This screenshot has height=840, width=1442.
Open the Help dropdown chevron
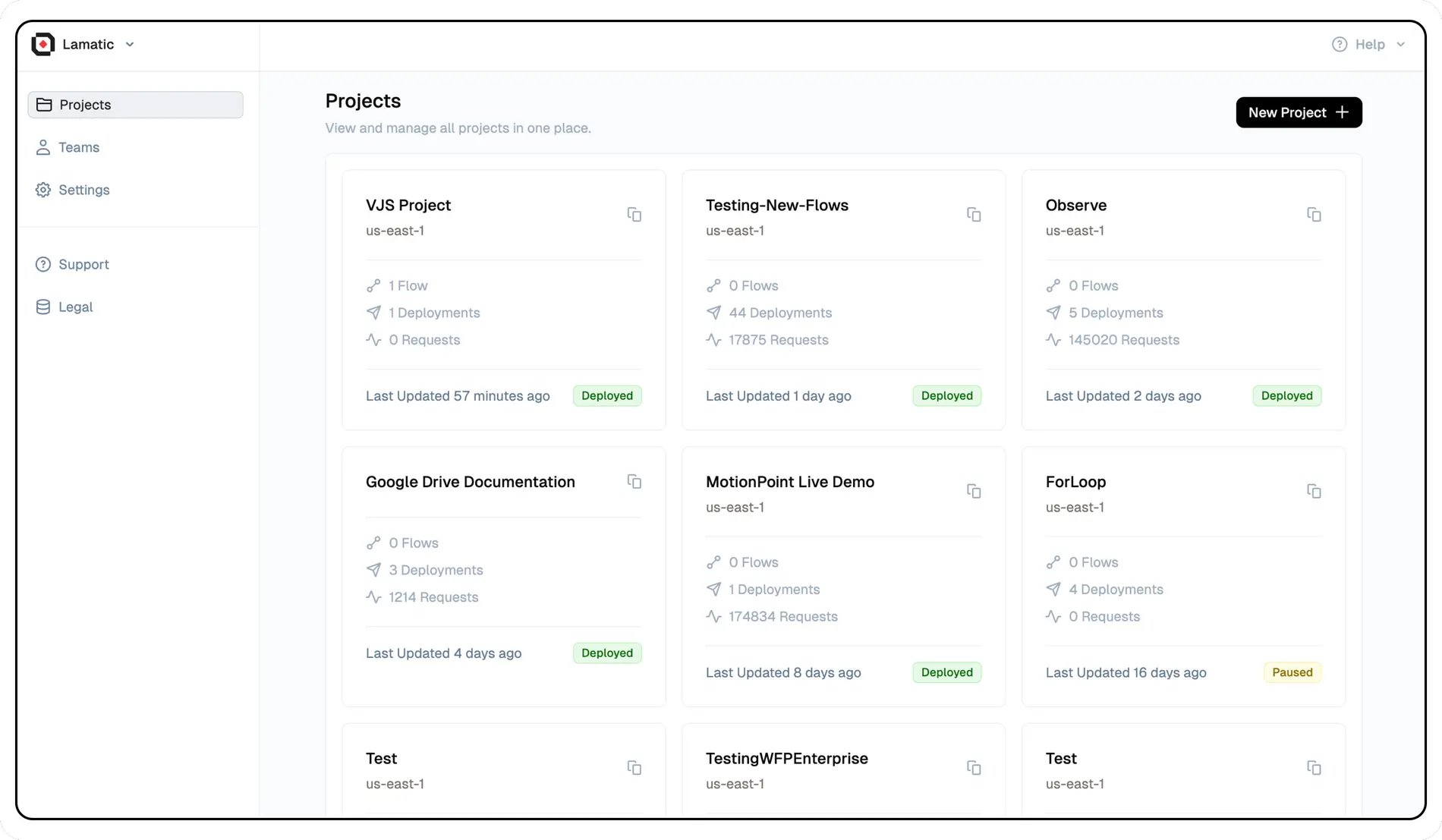(1401, 45)
